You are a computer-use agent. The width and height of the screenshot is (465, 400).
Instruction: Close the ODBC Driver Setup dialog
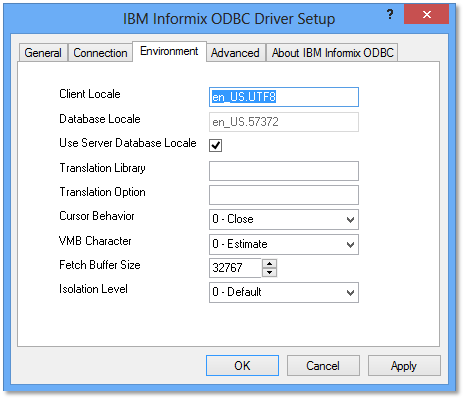click(x=427, y=14)
